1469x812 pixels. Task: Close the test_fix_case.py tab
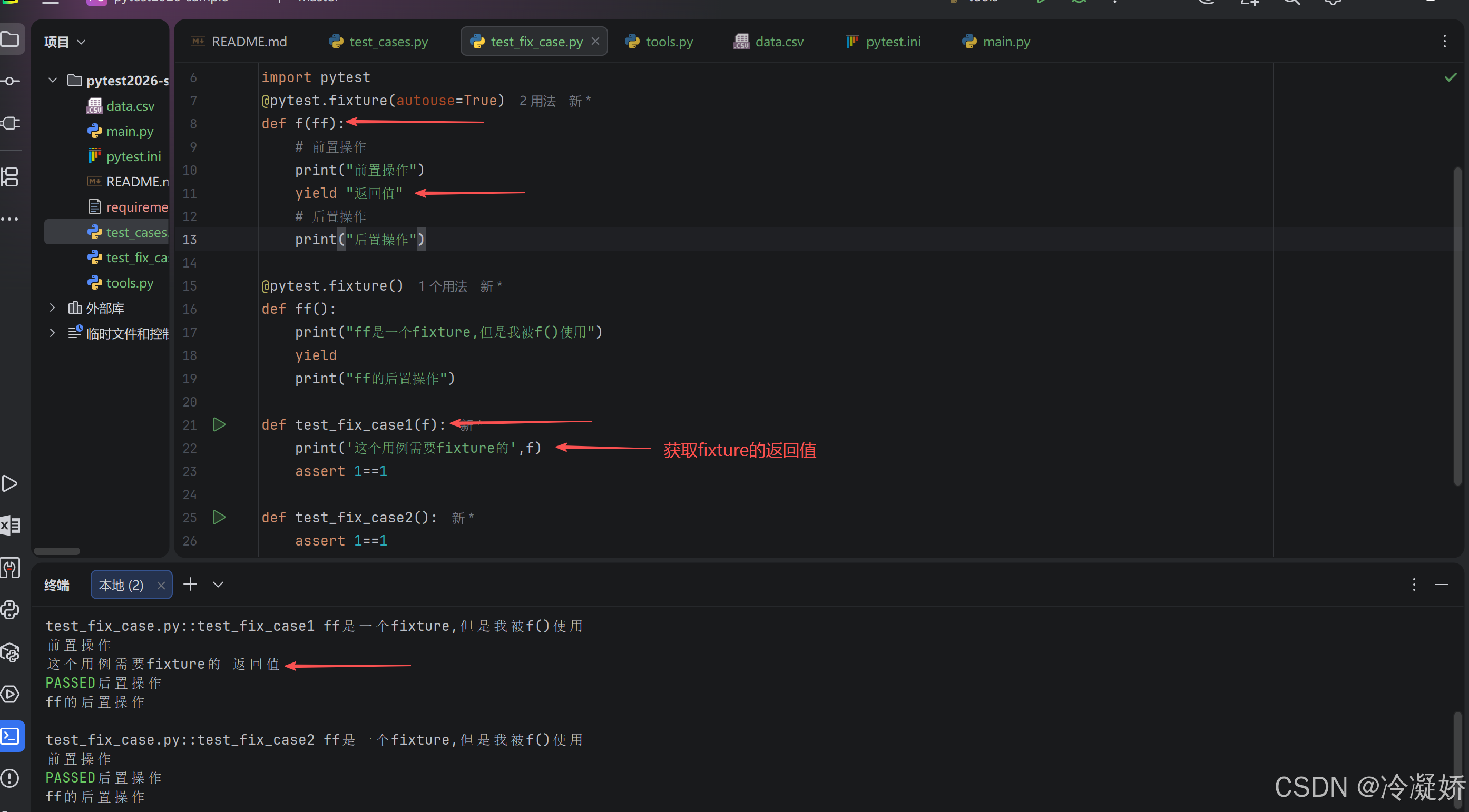point(595,41)
